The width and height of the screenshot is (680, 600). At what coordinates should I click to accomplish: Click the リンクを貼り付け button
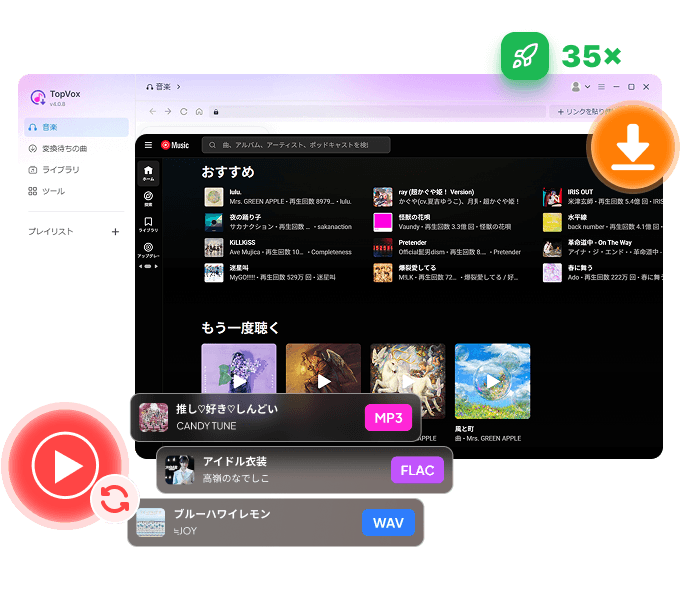pos(585,111)
